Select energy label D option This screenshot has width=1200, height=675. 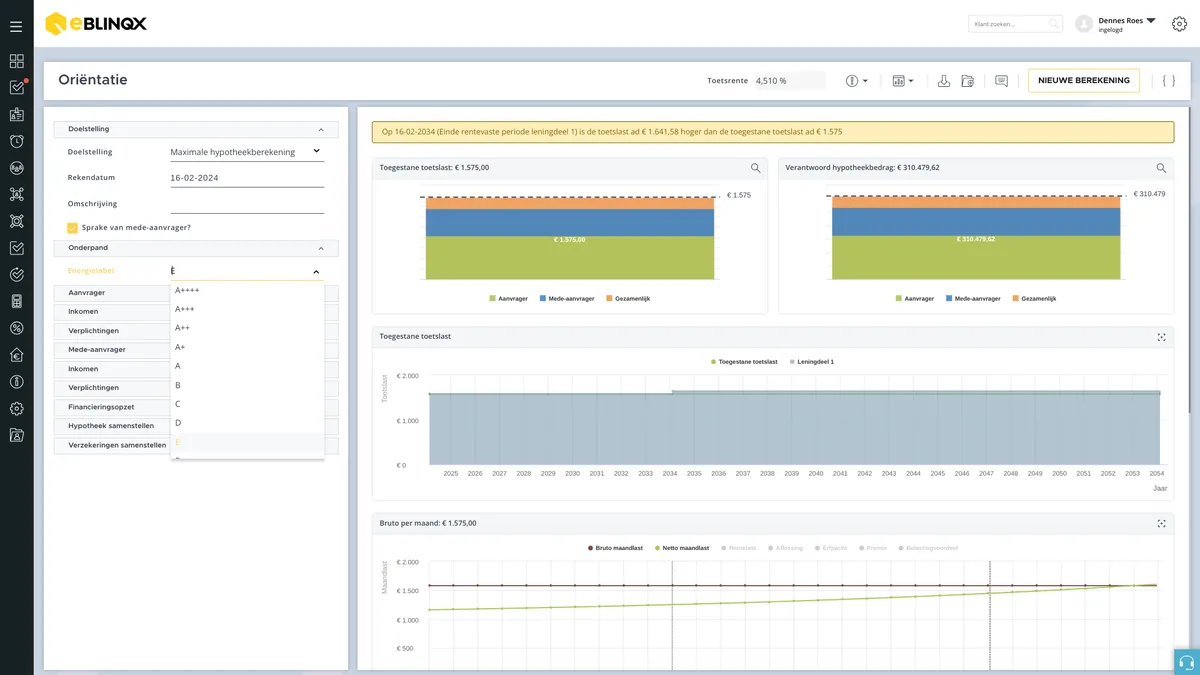tap(247, 423)
